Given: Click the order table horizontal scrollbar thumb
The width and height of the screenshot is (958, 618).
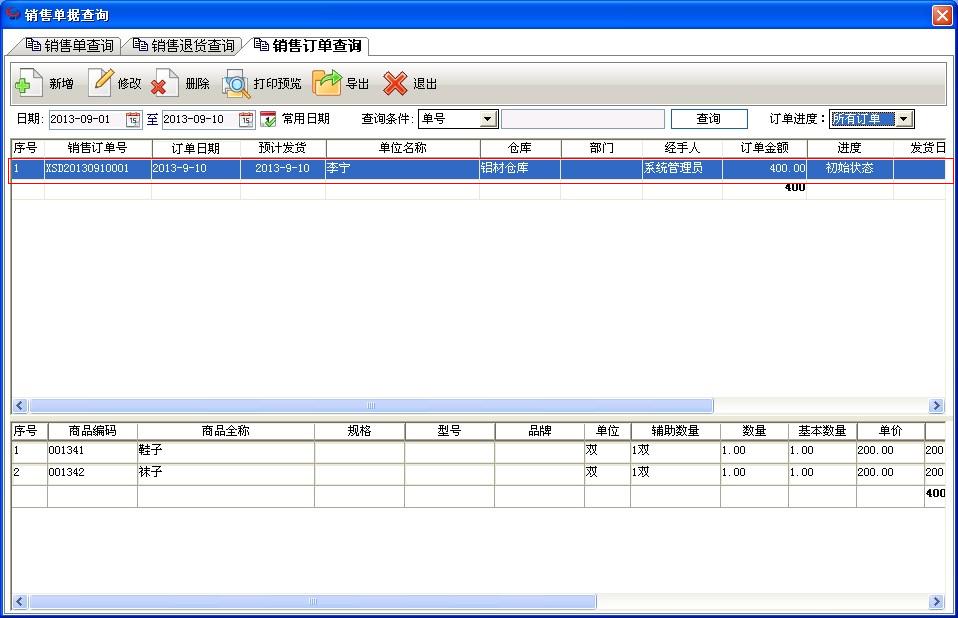Looking at the screenshot, I should (371, 405).
